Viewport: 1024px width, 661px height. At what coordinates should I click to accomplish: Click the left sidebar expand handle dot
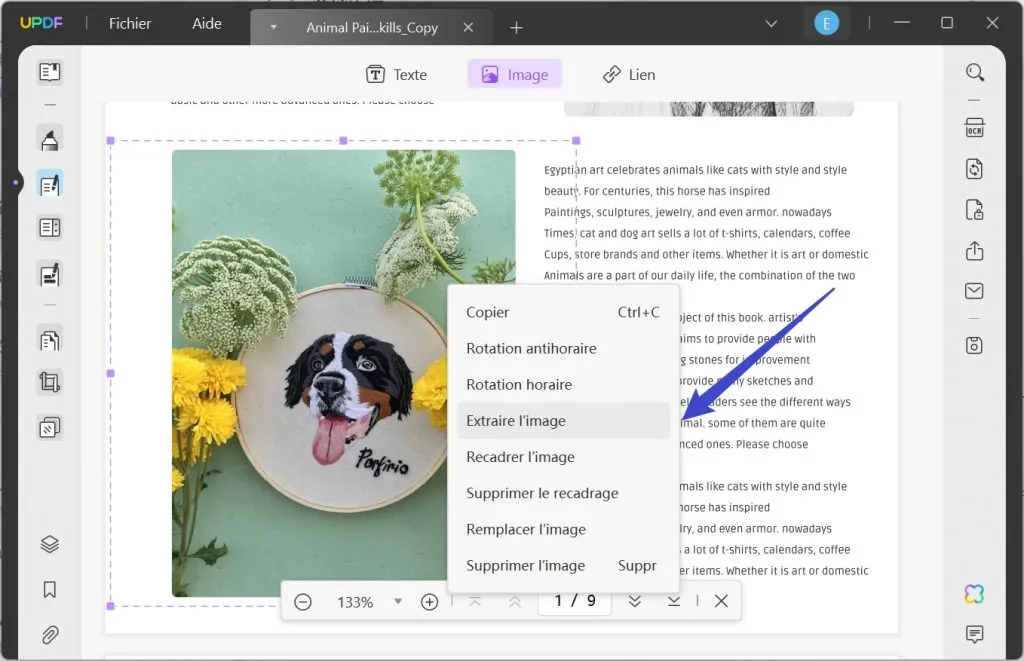(x=16, y=182)
